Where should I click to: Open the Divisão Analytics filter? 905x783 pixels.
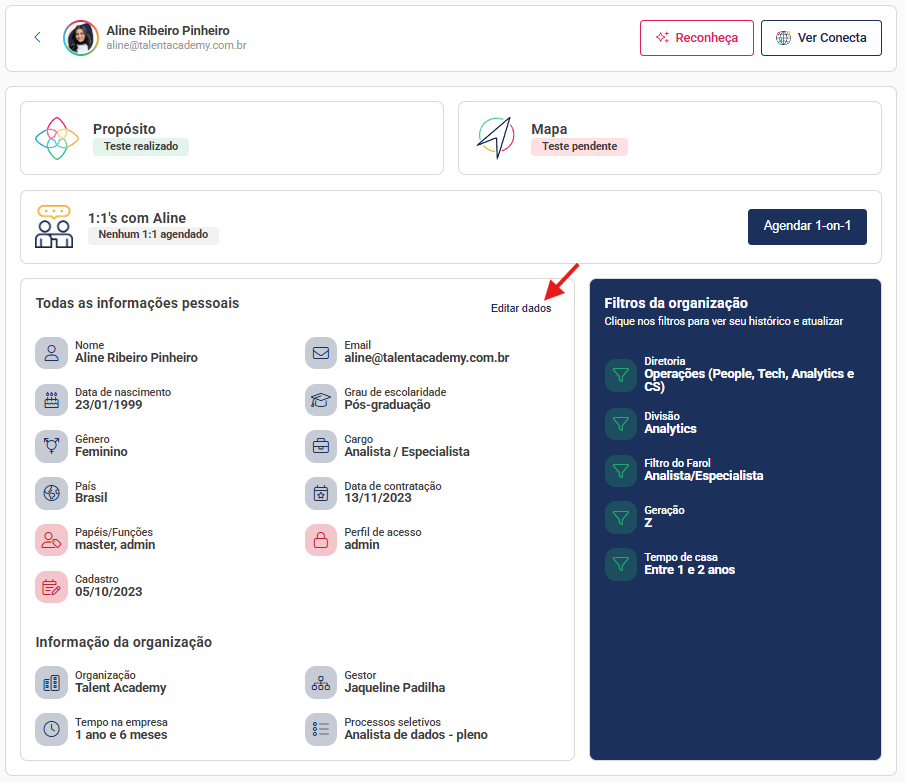point(621,423)
